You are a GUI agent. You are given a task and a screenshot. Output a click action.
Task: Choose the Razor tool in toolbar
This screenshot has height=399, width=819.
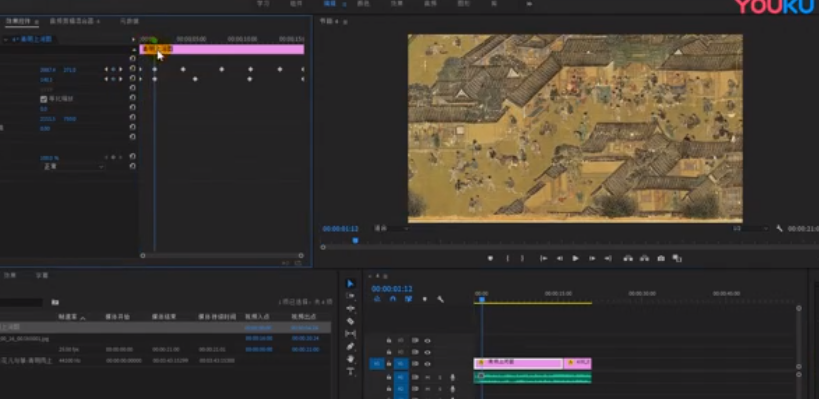350,321
